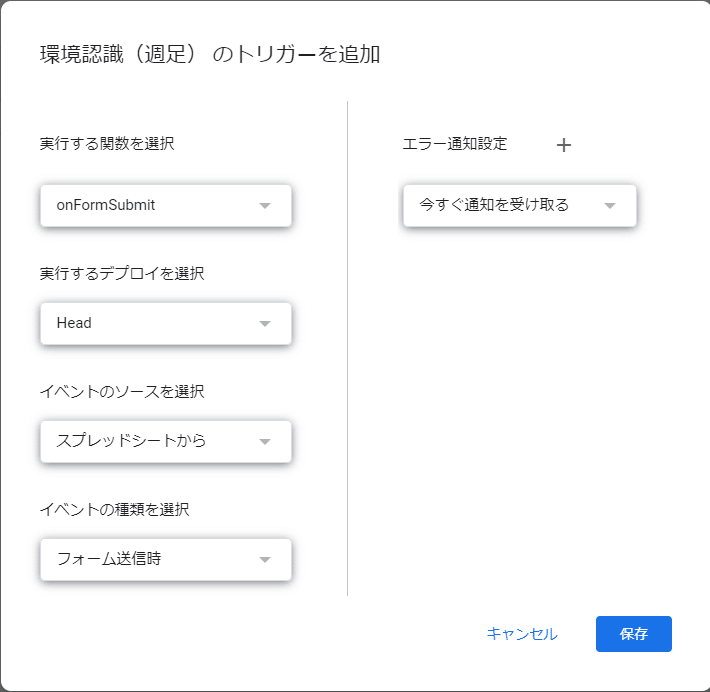Image resolution: width=710 pixels, height=692 pixels.
Task: Click the dialog title 環境認識(週足)のトリガーを追加
Action: [210, 54]
